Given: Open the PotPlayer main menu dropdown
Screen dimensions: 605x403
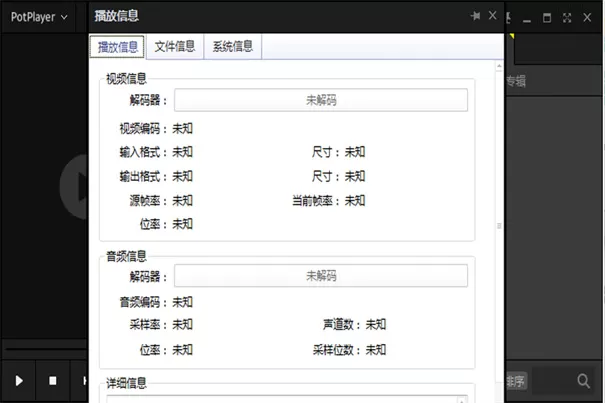Looking at the screenshot, I should tap(39, 17).
